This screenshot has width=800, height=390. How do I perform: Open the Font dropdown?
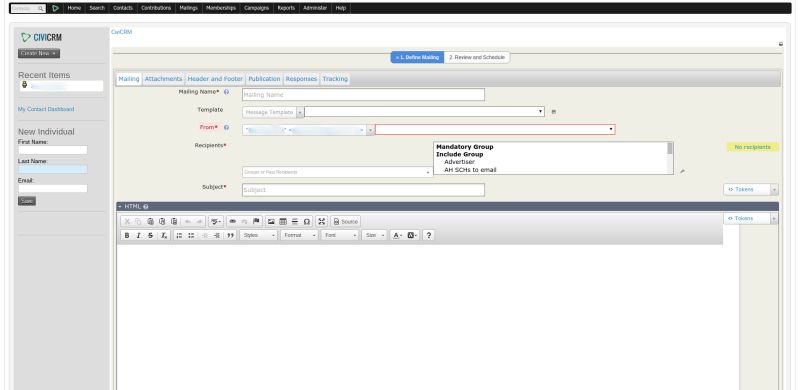(x=340, y=235)
